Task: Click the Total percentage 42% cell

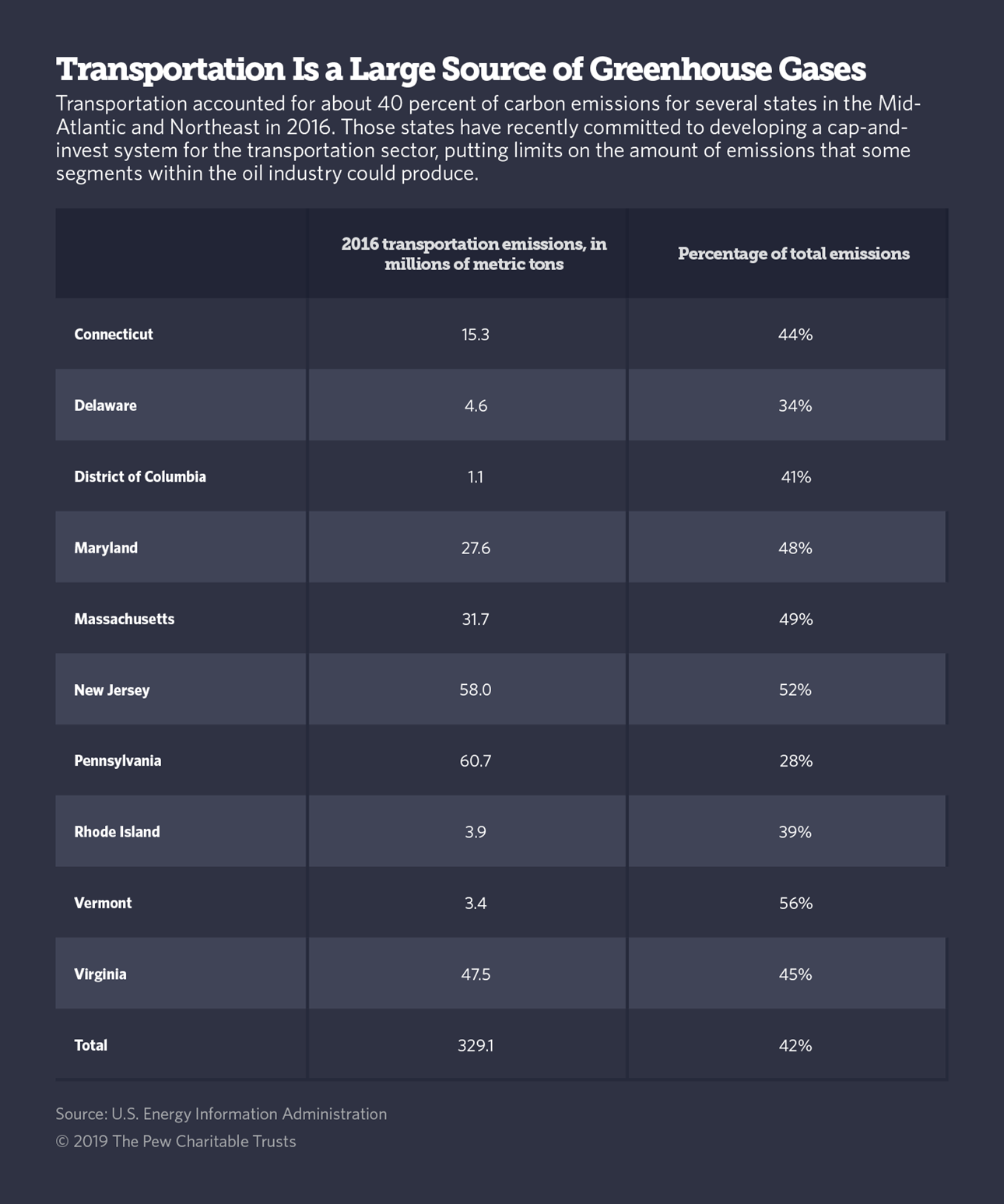Action: point(795,1045)
